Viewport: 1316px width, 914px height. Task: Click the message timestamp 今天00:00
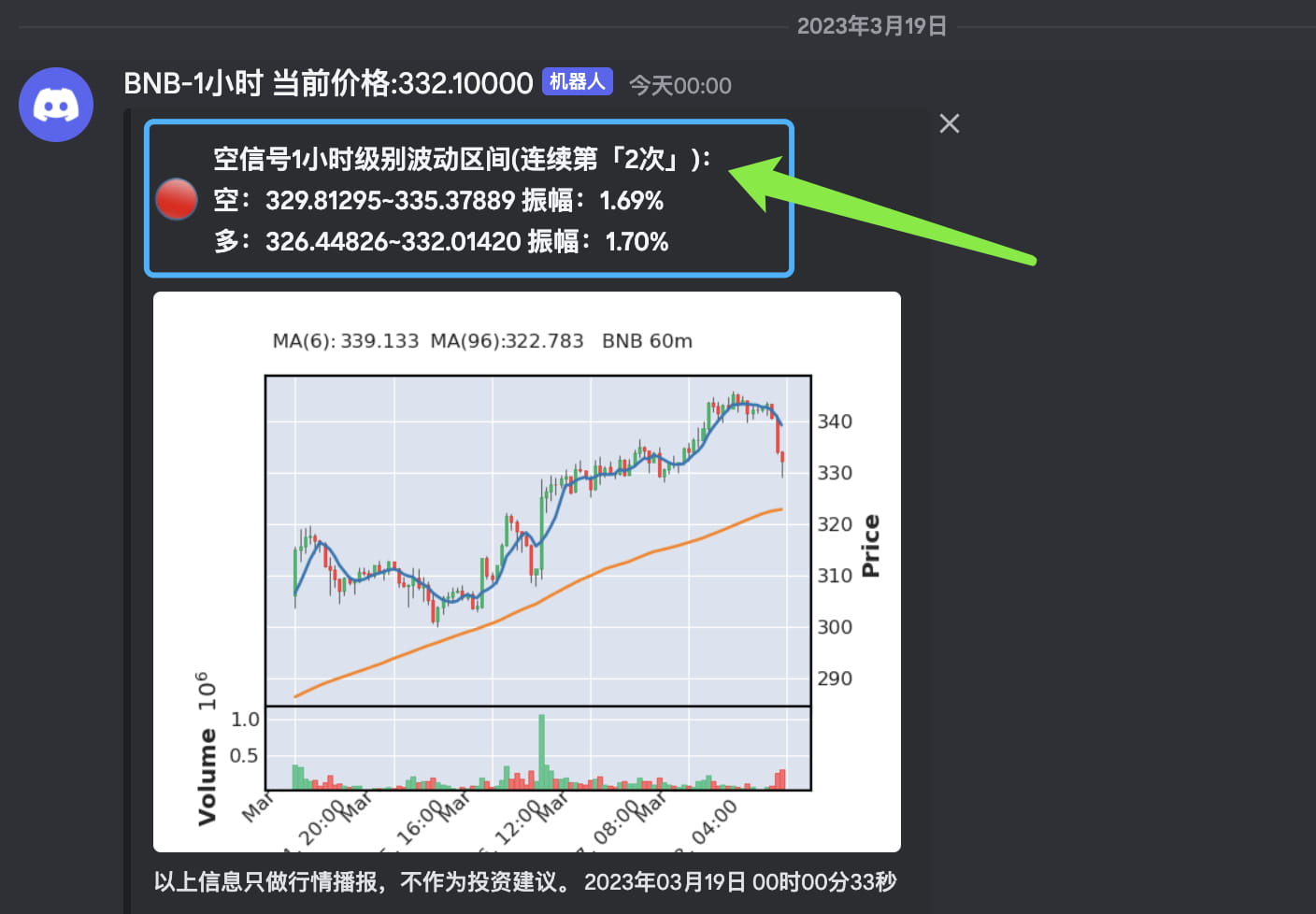pyautogui.click(x=680, y=86)
